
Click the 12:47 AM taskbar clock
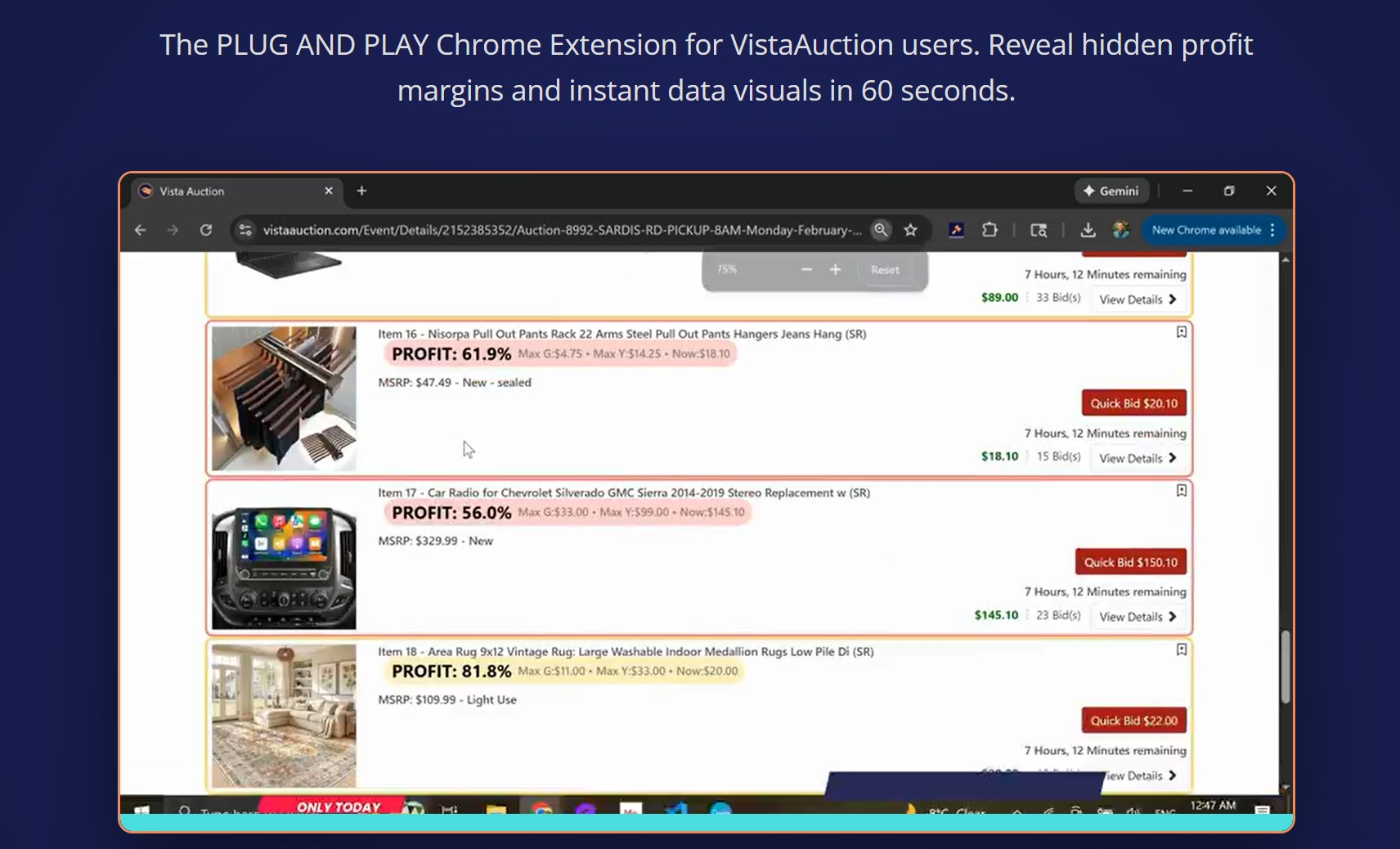[x=1213, y=806]
